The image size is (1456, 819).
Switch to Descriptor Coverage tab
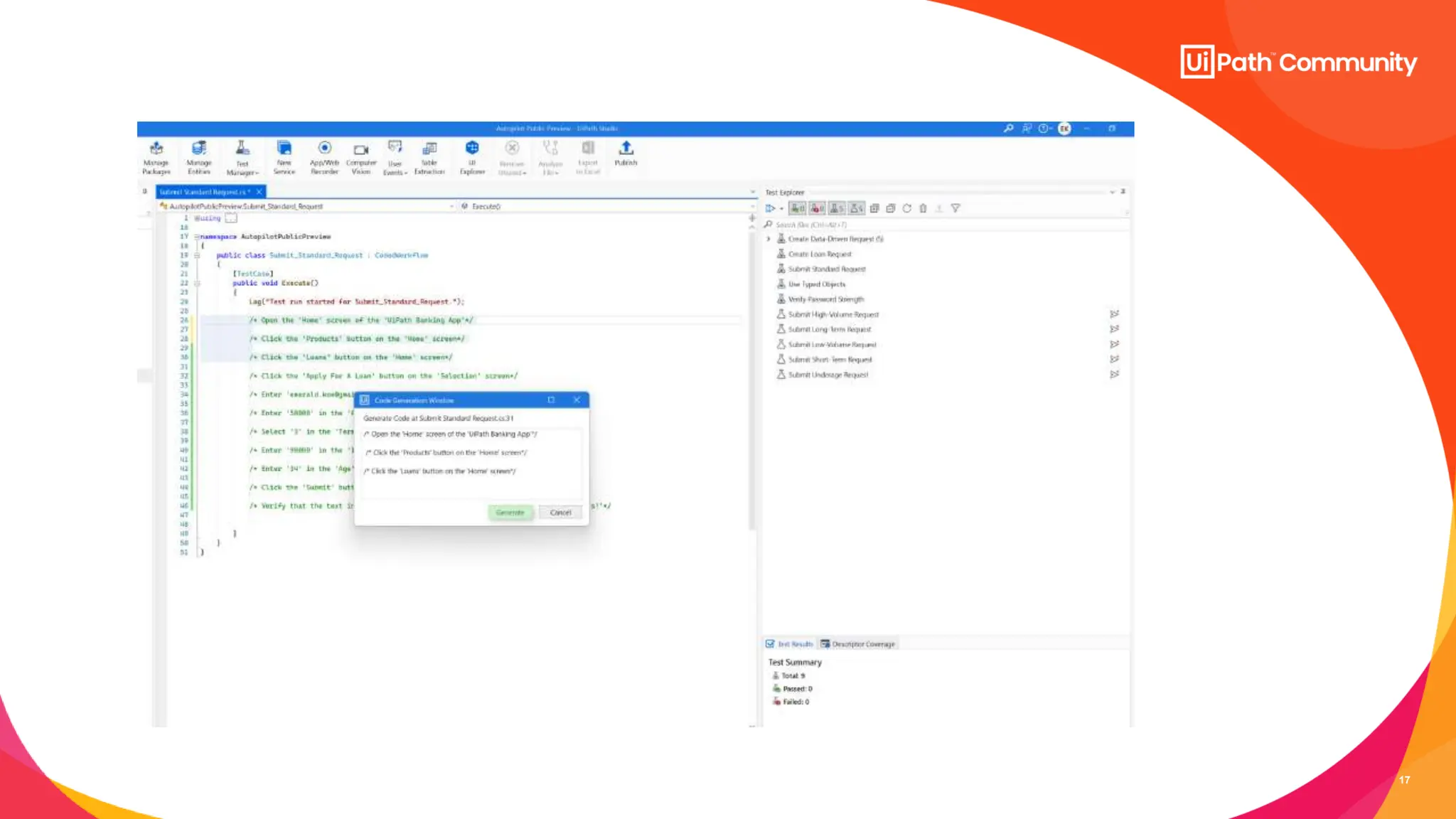coord(858,644)
